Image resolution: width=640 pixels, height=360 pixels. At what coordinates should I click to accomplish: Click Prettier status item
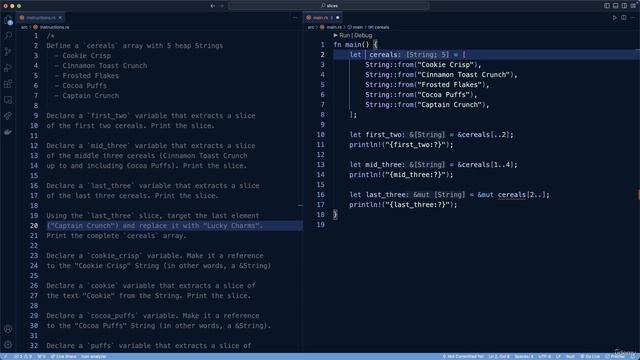(614, 356)
